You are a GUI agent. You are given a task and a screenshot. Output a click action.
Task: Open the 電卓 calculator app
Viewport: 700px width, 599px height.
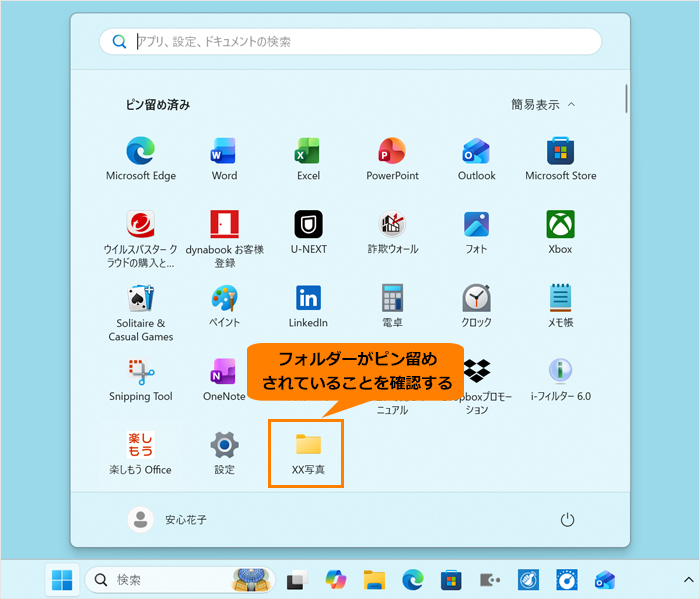point(392,306)
